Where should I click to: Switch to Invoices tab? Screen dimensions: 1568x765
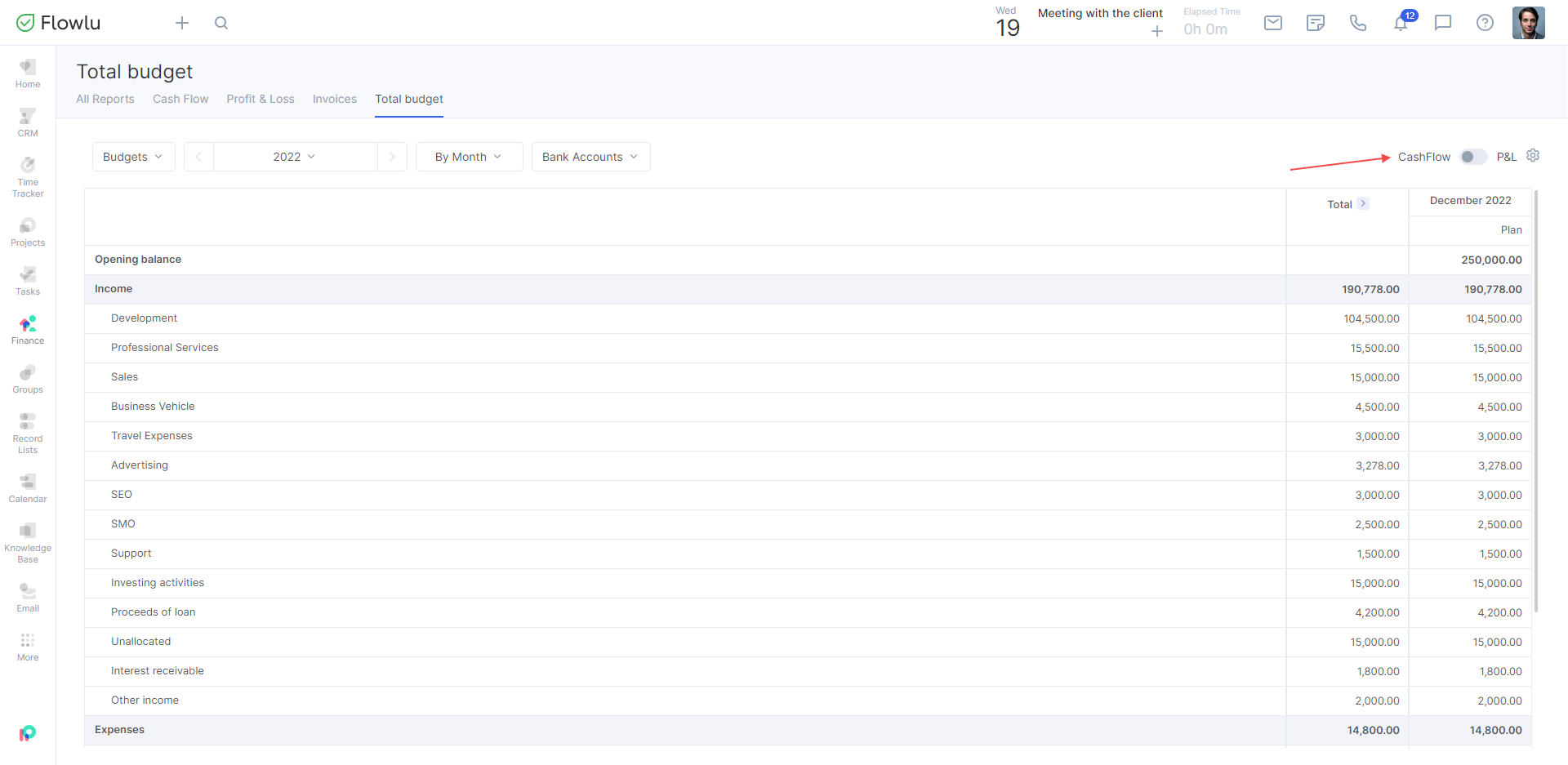click(x=335, y=99)
